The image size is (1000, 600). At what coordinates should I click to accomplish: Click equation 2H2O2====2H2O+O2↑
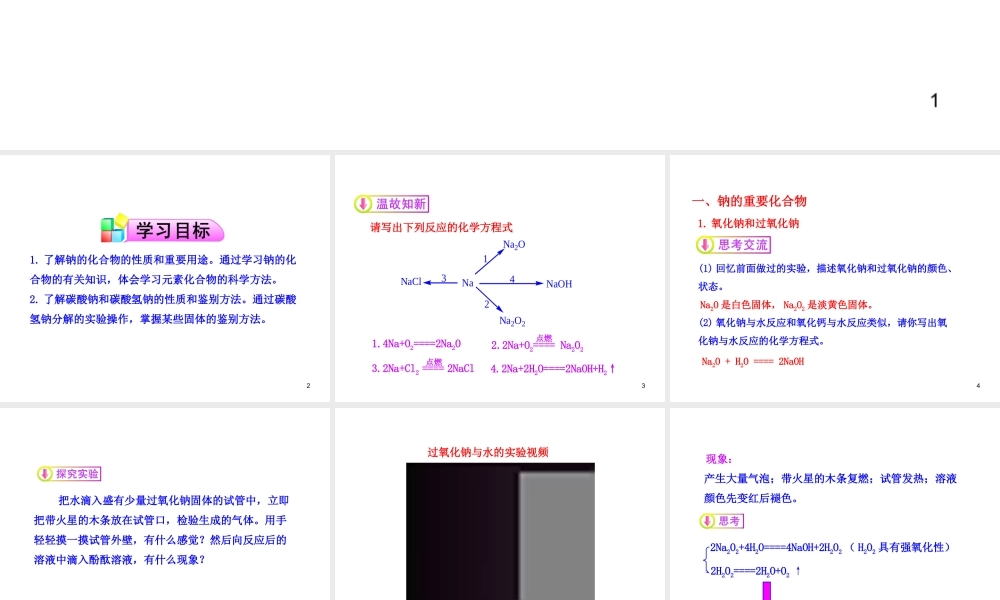click(x=755, y=571)
